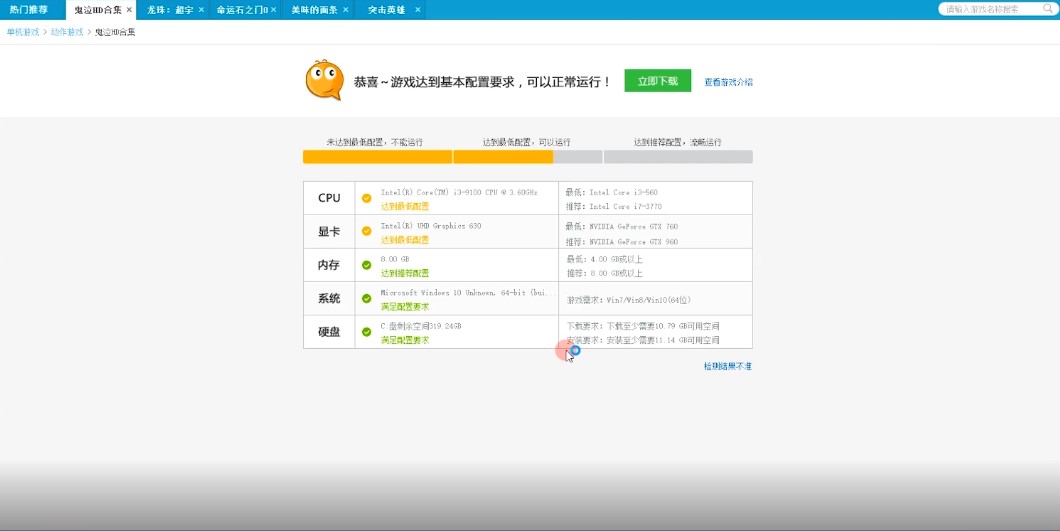
Task: Close the 美味的画条 tab
Action: pos(346,10)
